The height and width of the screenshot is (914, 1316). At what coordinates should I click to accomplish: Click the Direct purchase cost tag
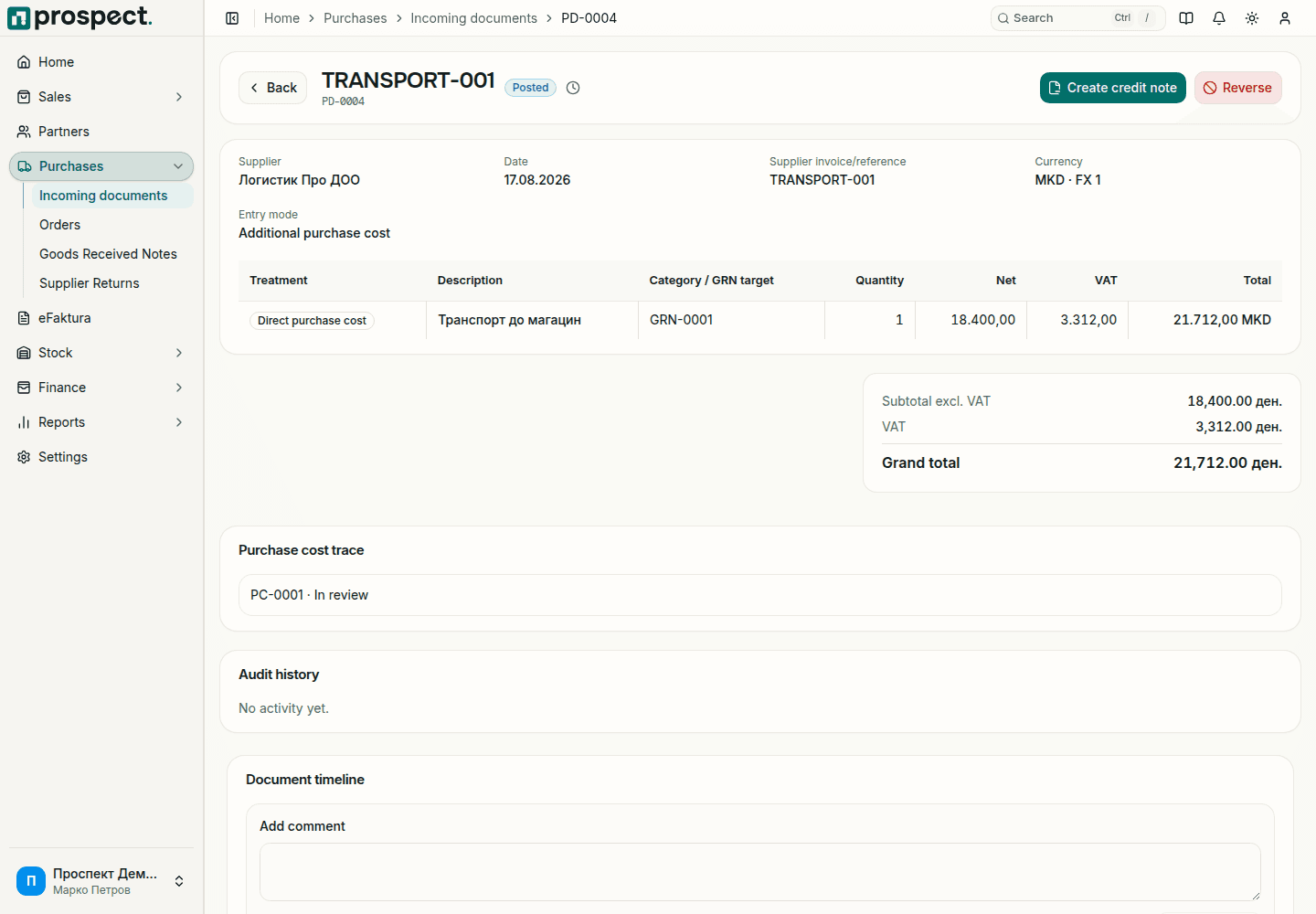pyautogui.click(x=312, y=321)
